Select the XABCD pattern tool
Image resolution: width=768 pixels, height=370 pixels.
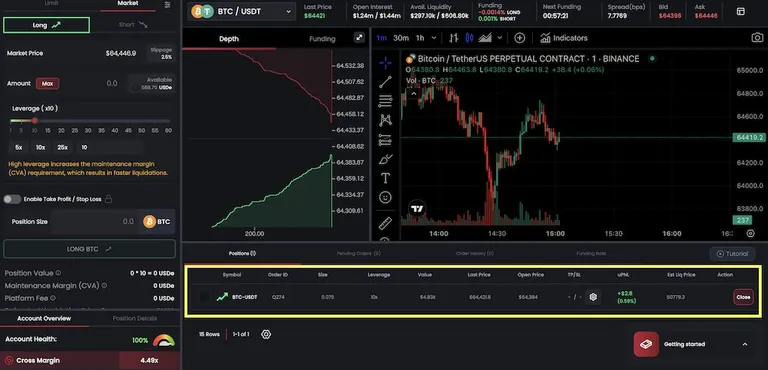(385, 120)
